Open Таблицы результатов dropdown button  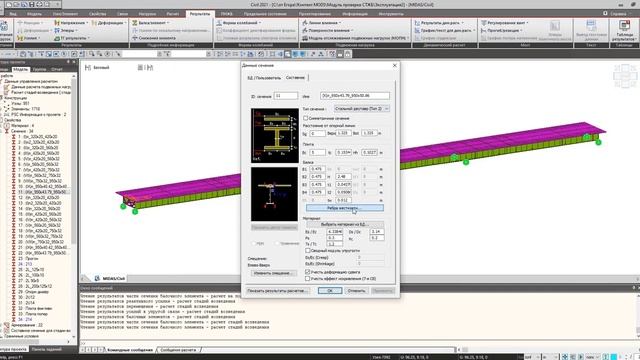point(623,37)
